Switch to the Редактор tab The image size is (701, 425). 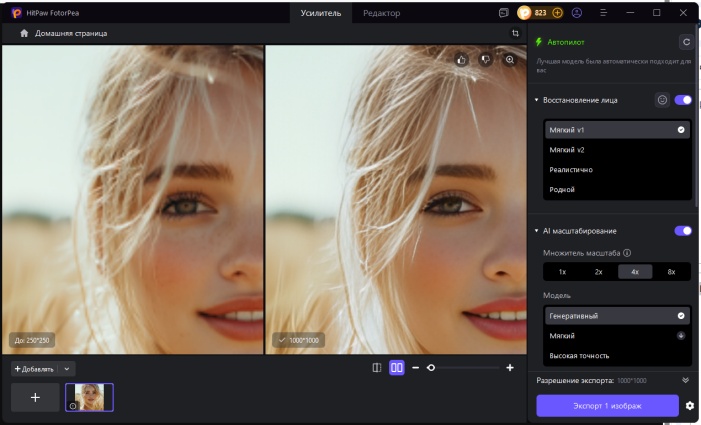381,13
